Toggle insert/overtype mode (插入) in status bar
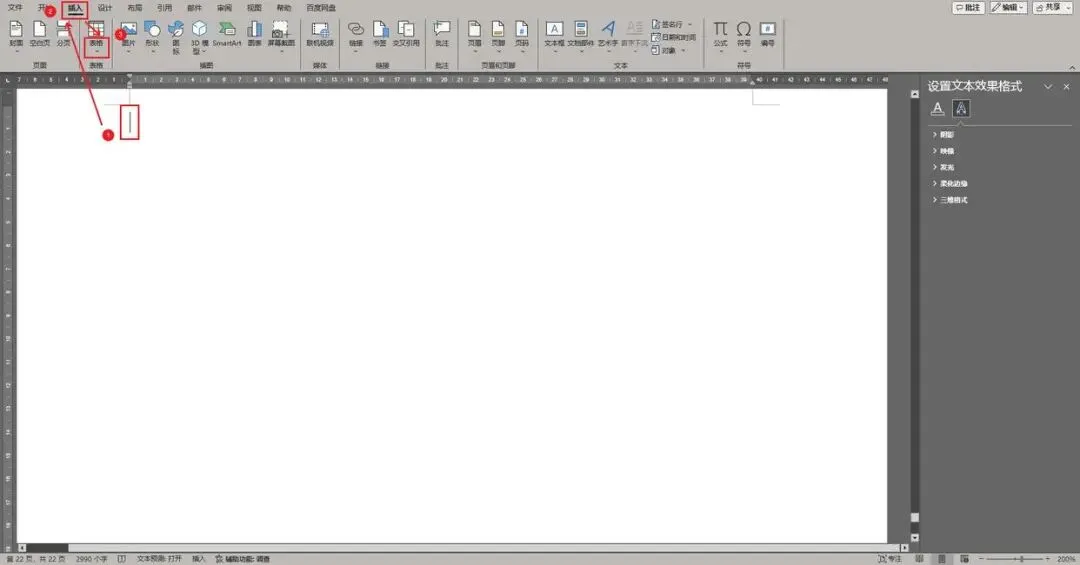 coord(198,558)
